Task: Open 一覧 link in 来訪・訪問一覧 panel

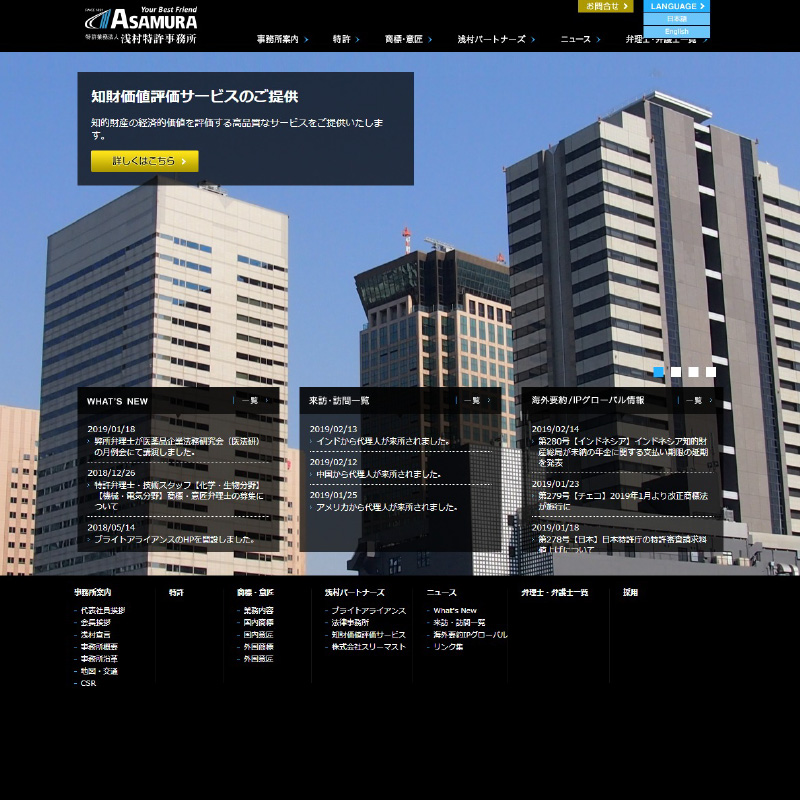Action: pos(474,401)
